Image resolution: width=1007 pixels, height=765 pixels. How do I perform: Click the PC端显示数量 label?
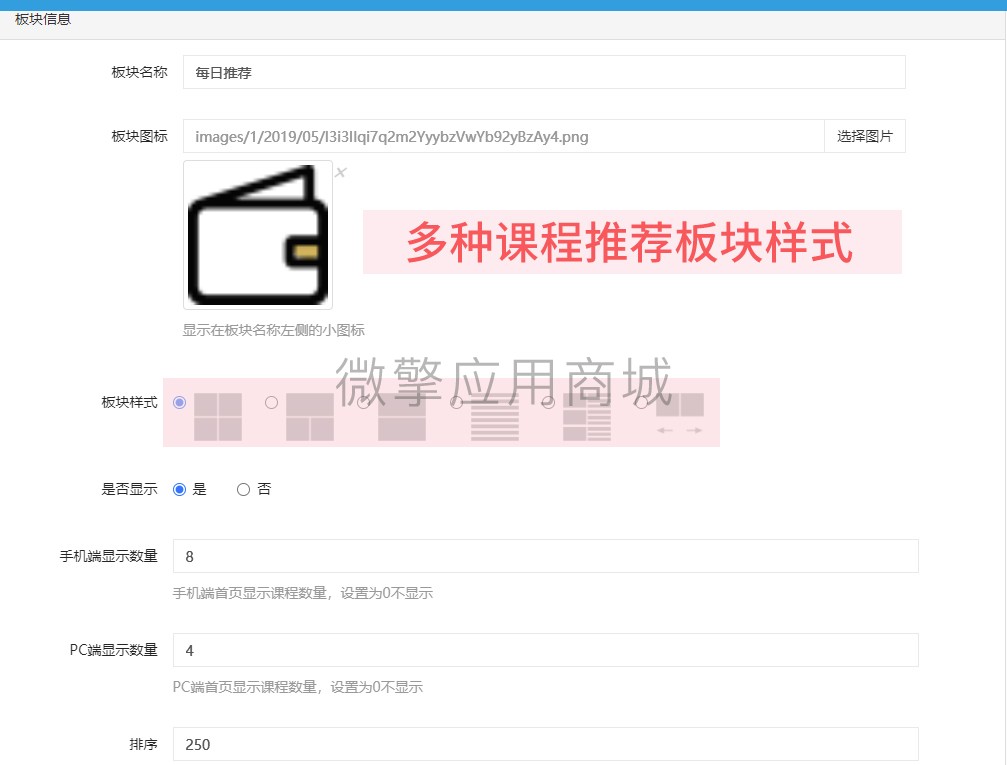point(114,650)
